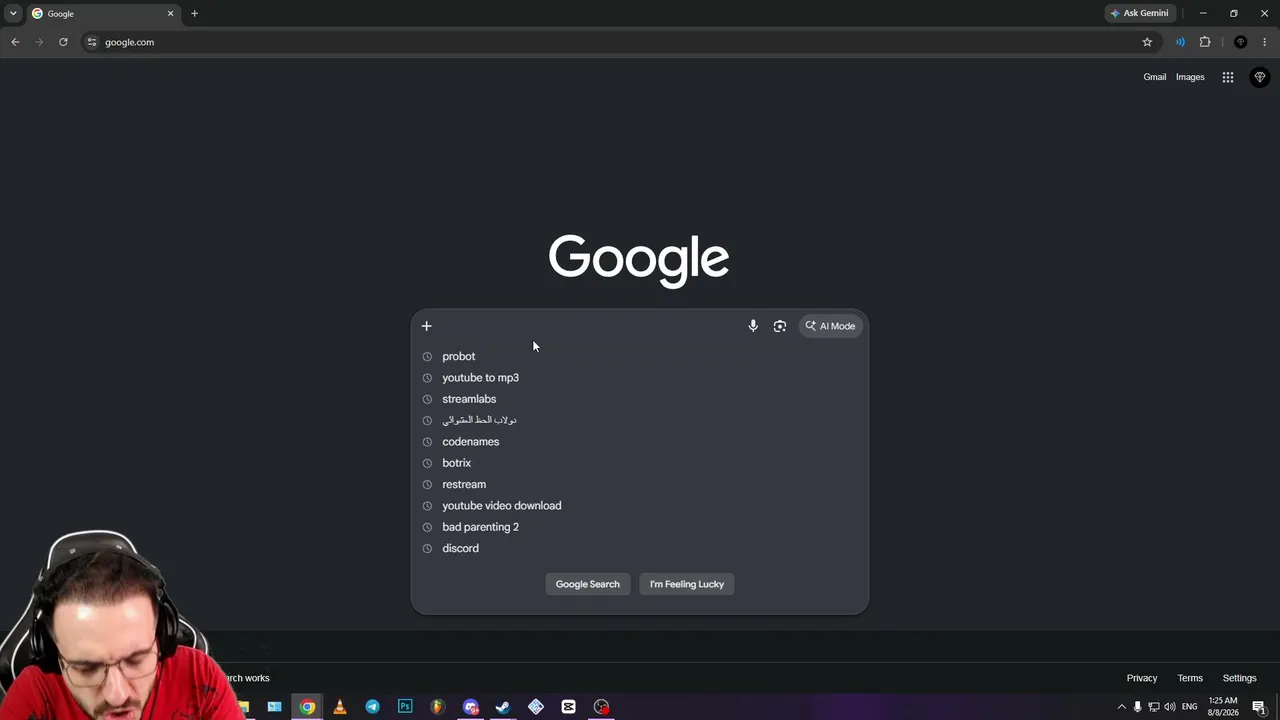Open the Google account avatar
This screenshot has height=720, width=1280.
(x=1260, y=77)
